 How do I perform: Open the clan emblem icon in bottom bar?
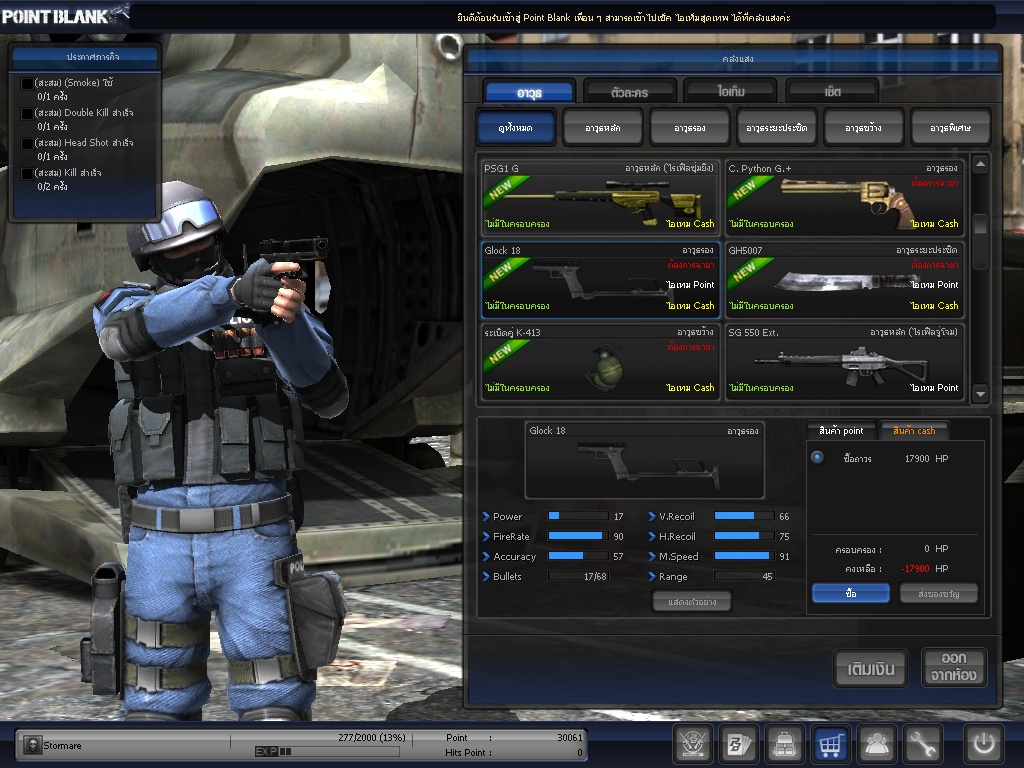pyautogui.click(x=692, y=744)
